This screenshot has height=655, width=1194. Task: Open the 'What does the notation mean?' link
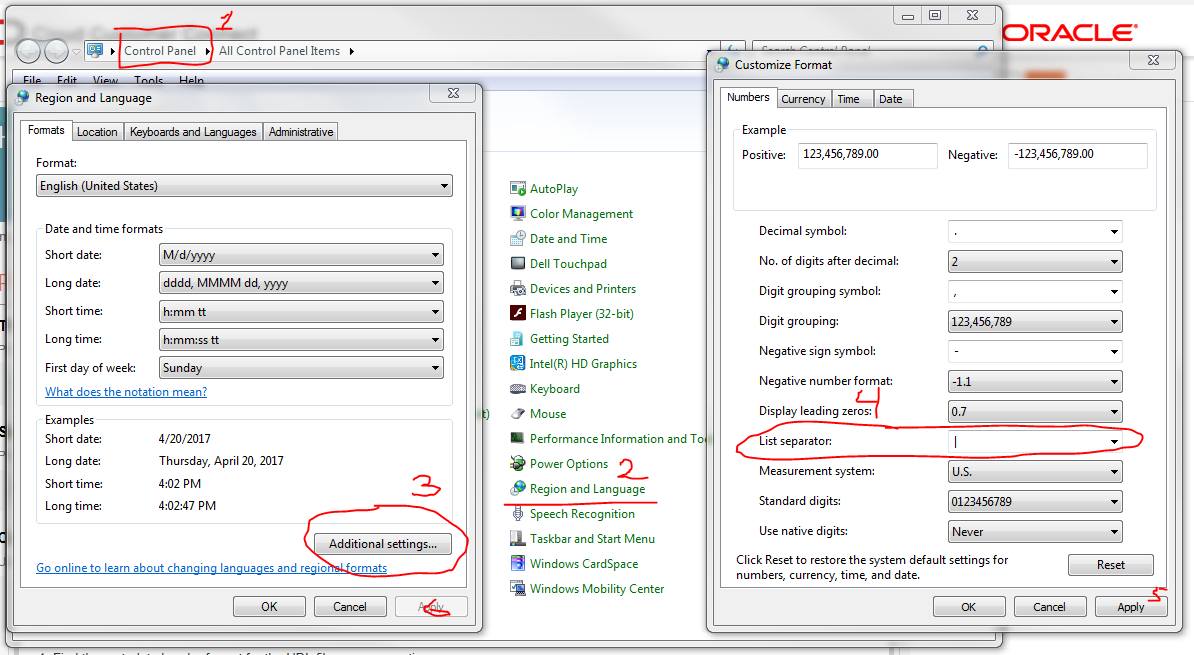[125, 391]
